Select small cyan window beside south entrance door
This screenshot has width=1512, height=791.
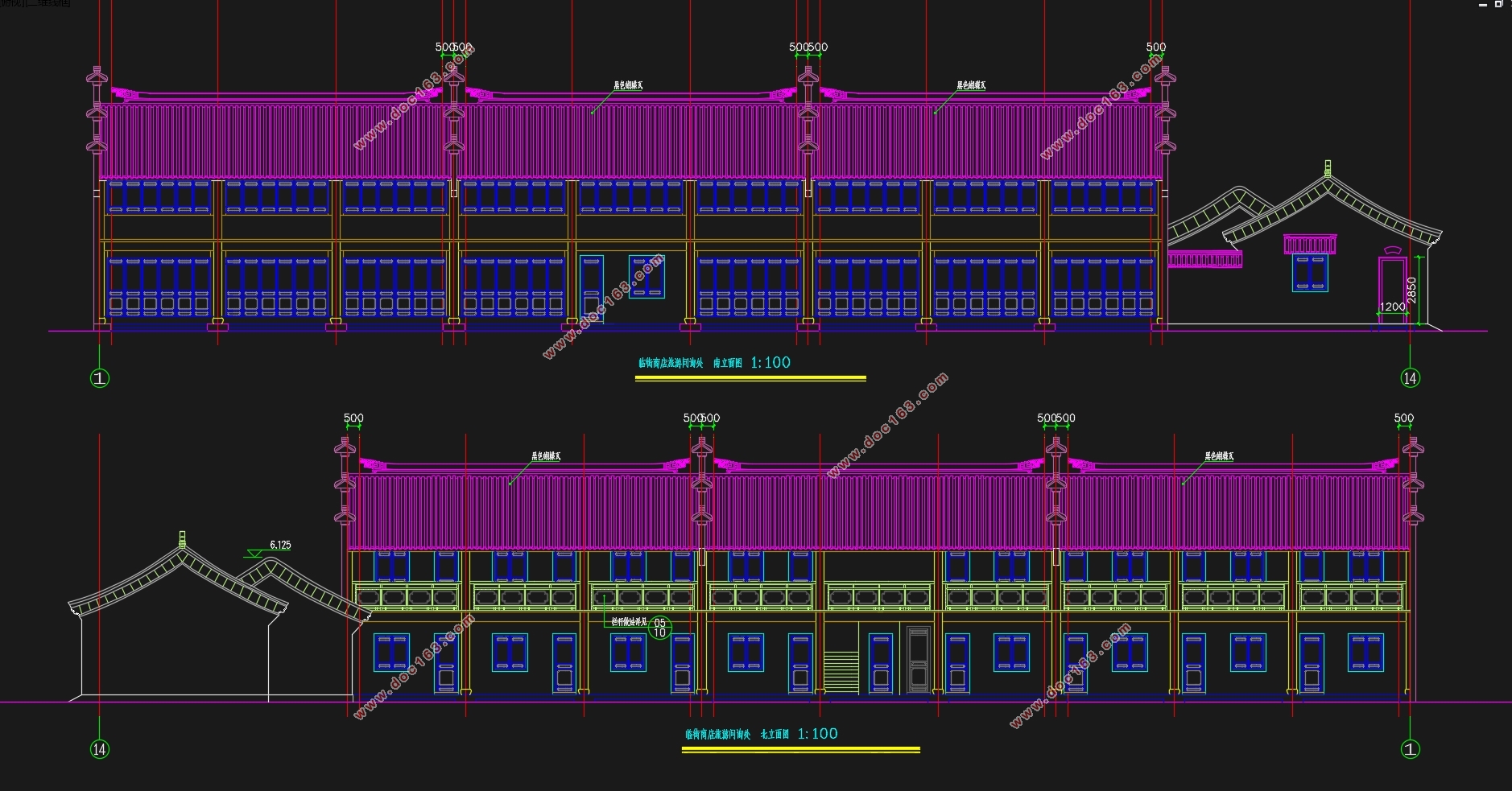647,277
